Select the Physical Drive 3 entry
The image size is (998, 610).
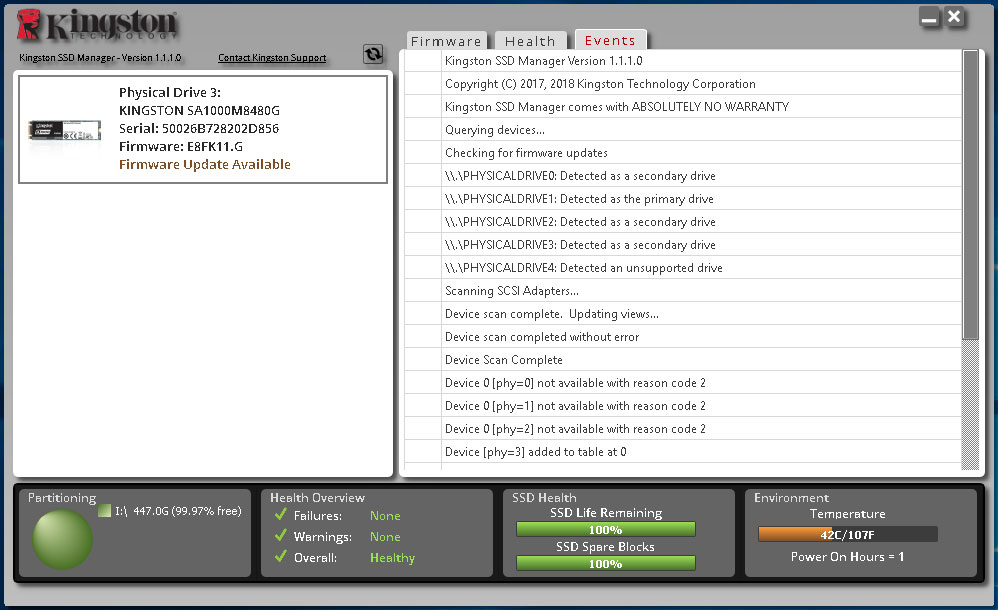tap(203, 128)
